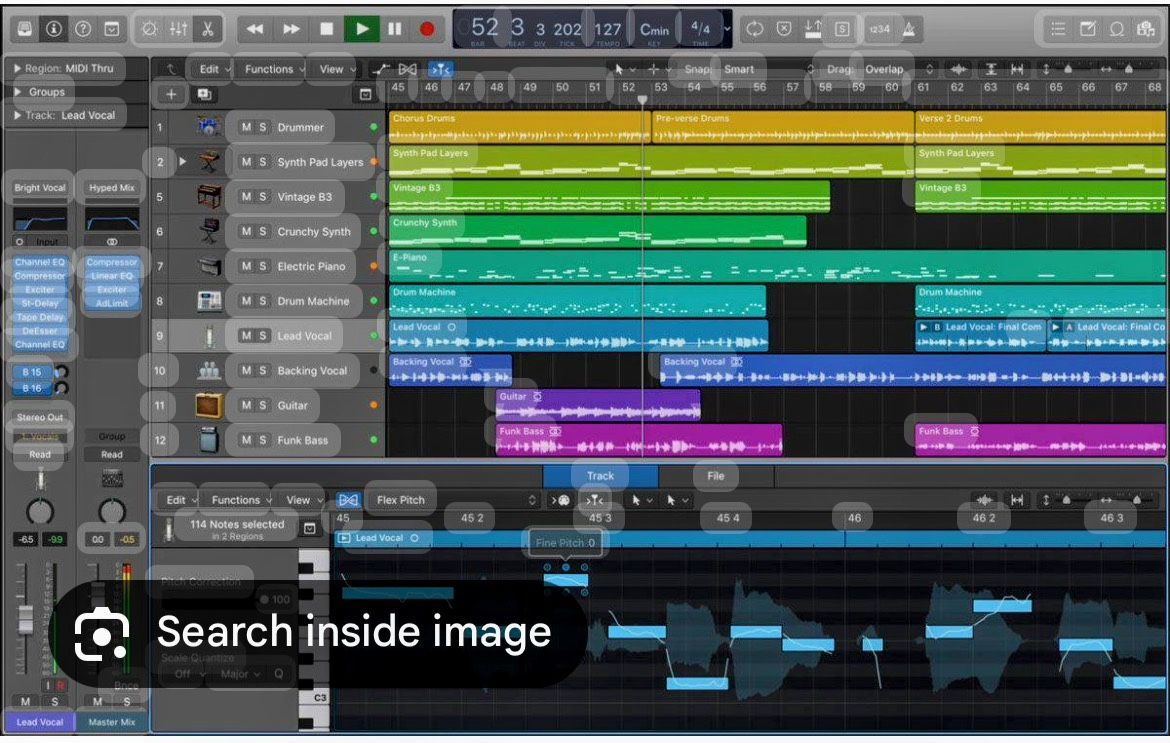Start playback with the green Play button

pyautogui.click(x=362, y=29)
